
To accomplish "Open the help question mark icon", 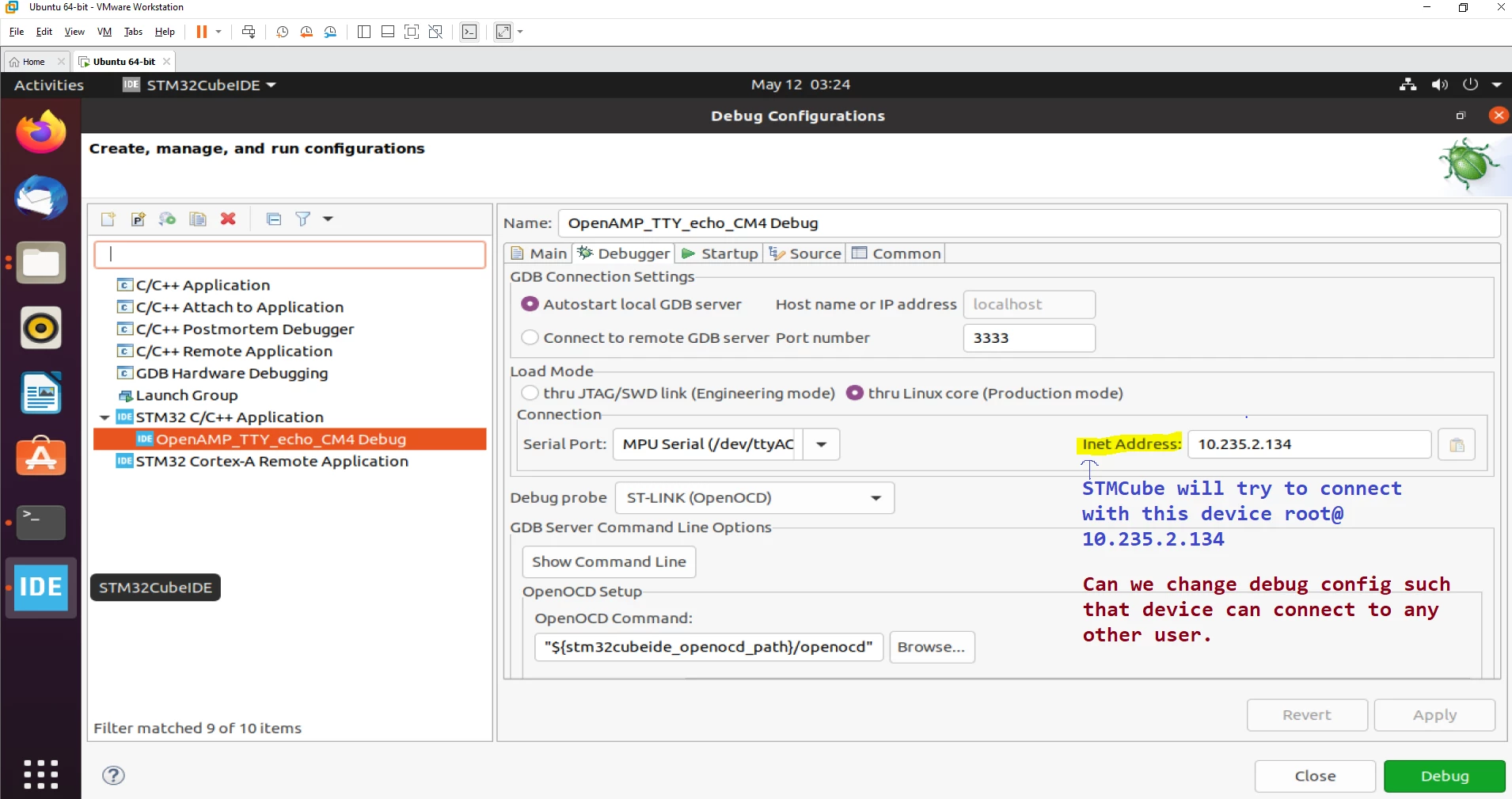I will click(114, 775).
